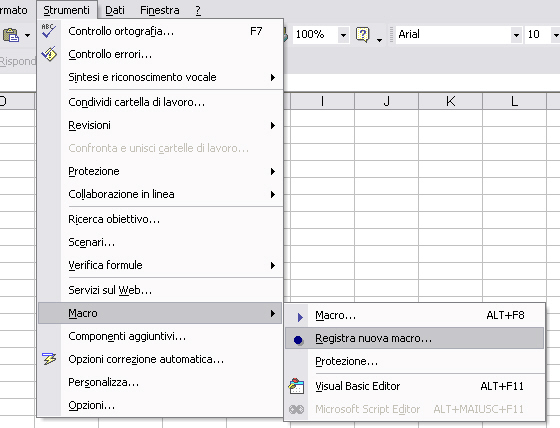The height and width of the screenshot is (428, 560).
Task: Click the Visual Basic Editor icon
Action: 296,386
